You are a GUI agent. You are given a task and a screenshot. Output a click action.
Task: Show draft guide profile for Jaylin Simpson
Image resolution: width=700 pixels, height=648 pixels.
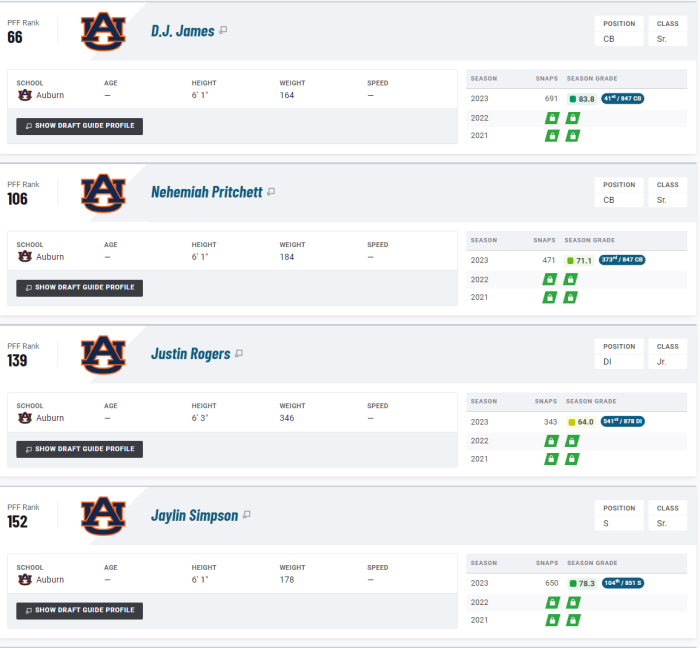(x=79, y=611)
